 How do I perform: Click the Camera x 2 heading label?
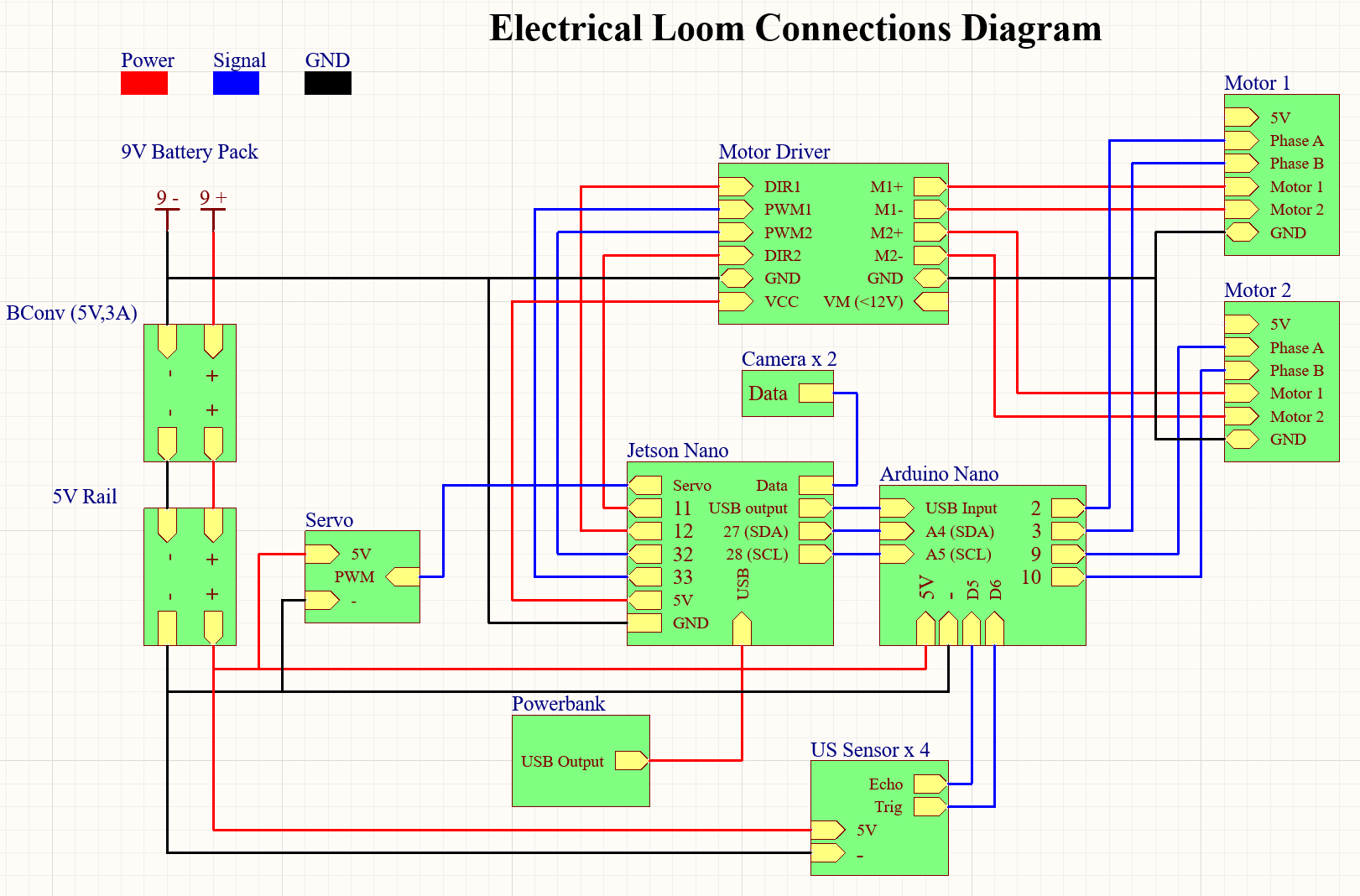pos(789,359)
